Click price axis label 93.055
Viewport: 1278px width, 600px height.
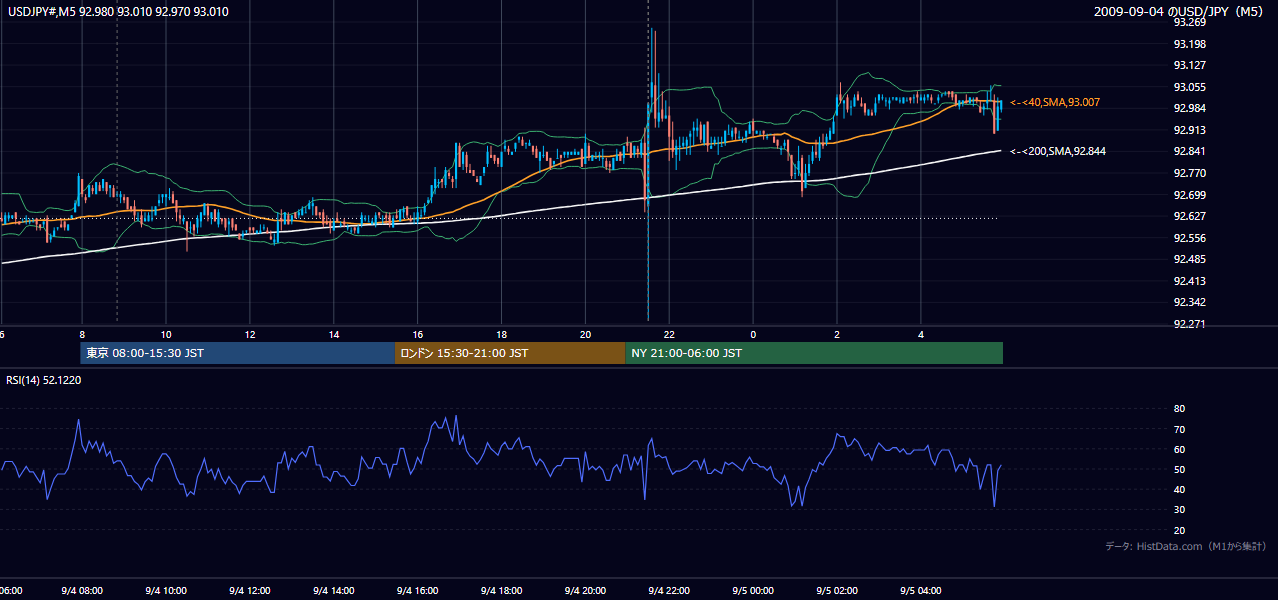(1189, 87)
